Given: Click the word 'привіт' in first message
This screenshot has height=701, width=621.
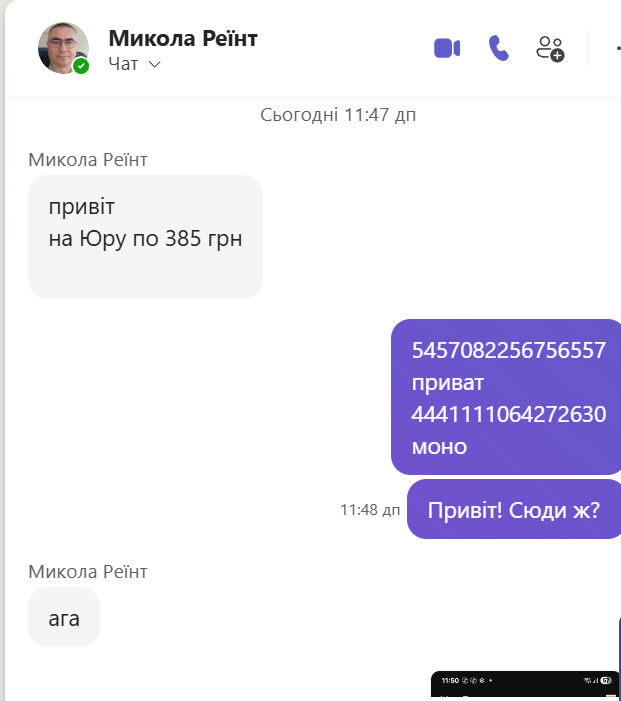Looking at the screenshot, I should [x=82, y=207].
